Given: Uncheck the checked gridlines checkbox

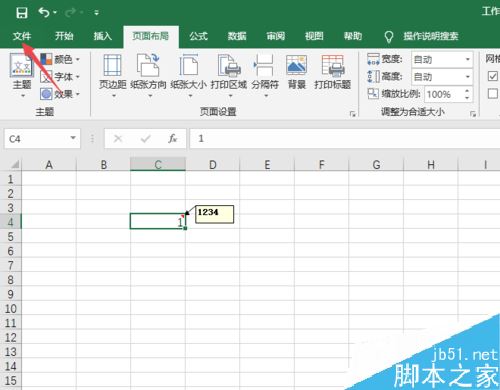Looking at the screenshot, I should (x=493, y=76).
